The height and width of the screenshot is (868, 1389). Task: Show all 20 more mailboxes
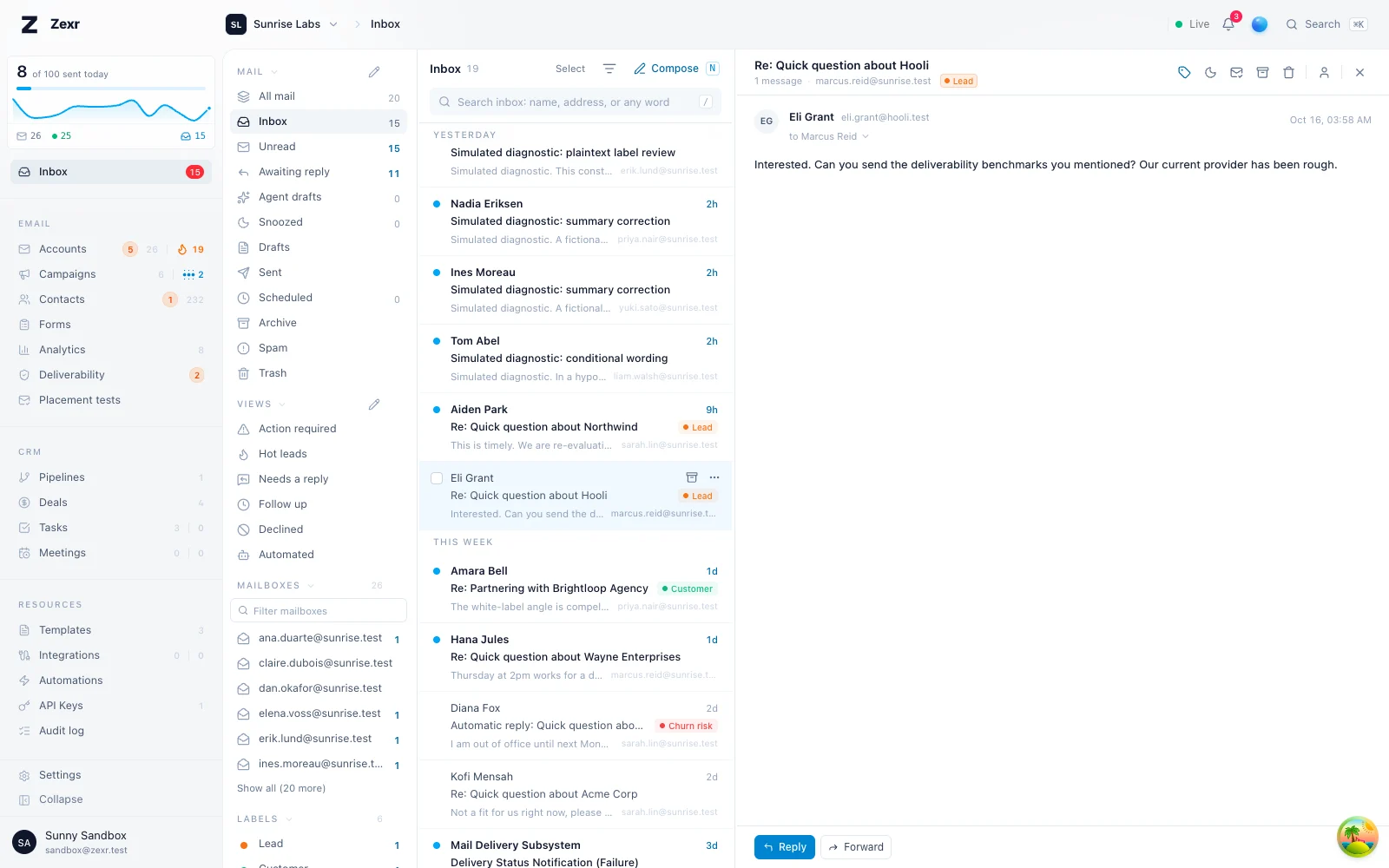281,788
